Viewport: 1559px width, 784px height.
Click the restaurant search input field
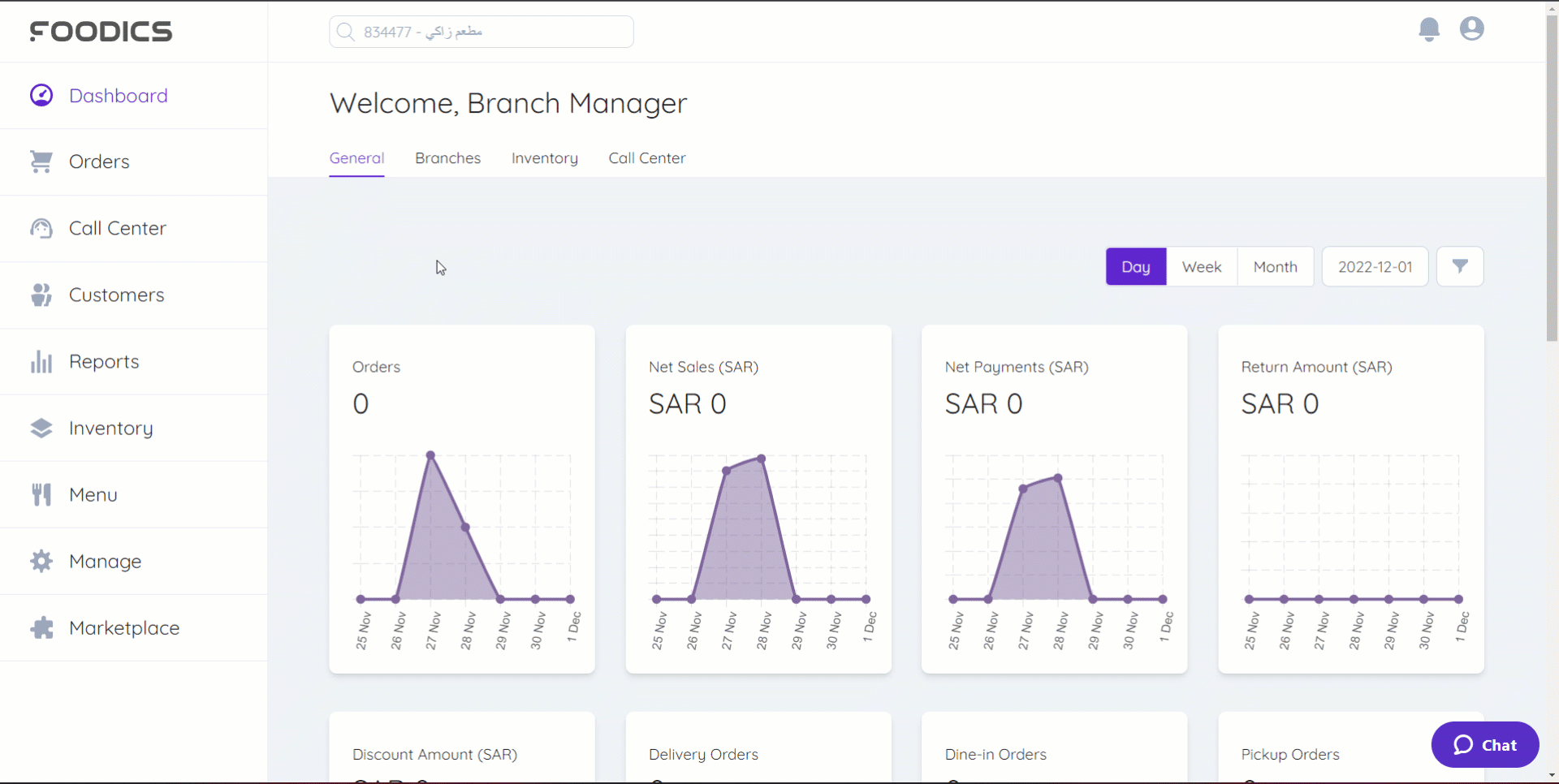[x=482, y=32]
